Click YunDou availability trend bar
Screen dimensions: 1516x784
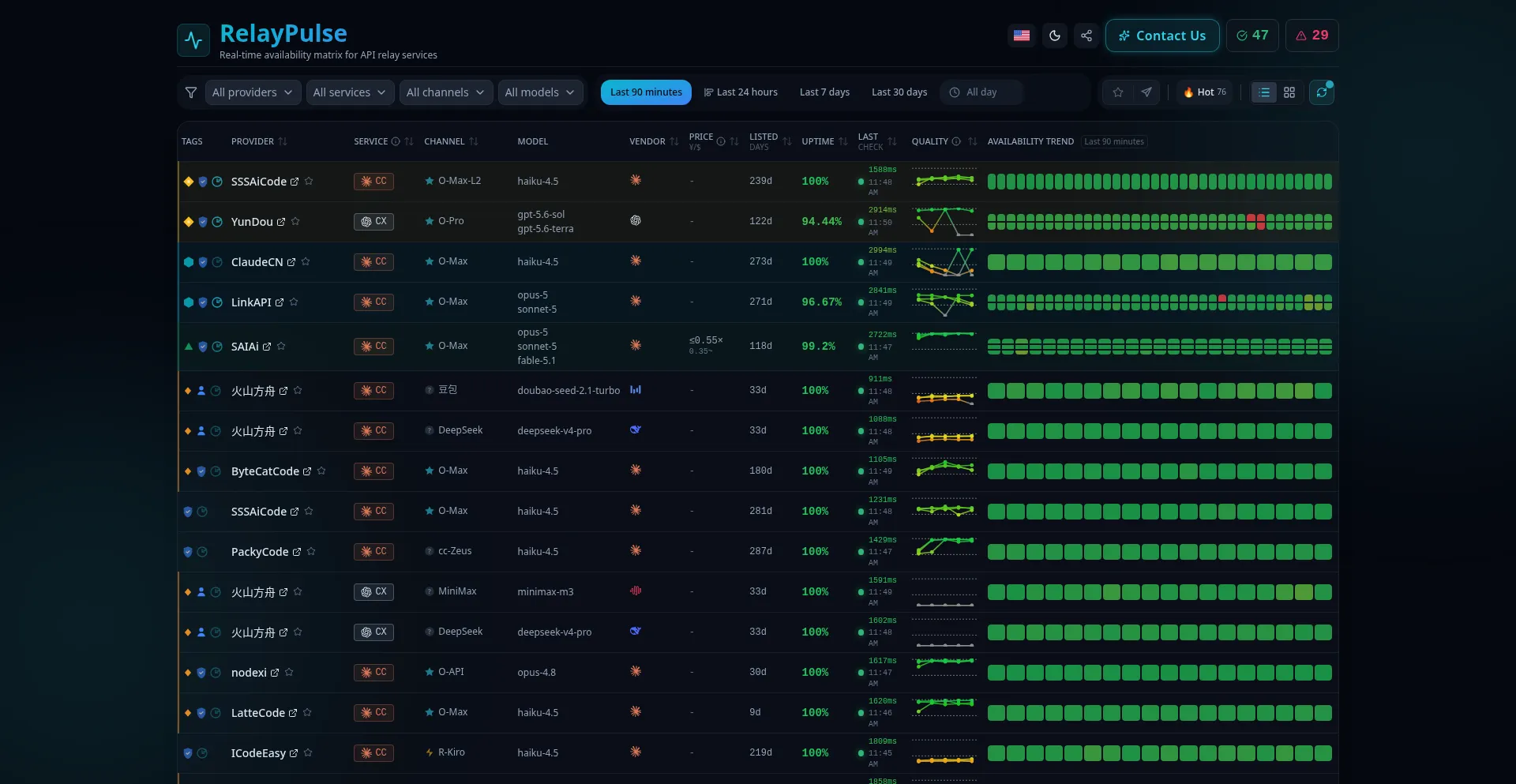coord(1159,222)
